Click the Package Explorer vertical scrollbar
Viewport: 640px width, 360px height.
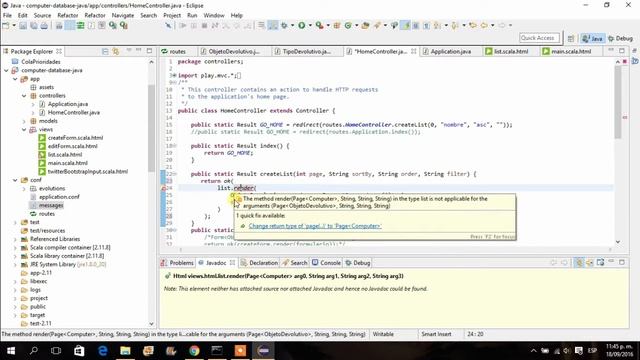tap(151, 129)
